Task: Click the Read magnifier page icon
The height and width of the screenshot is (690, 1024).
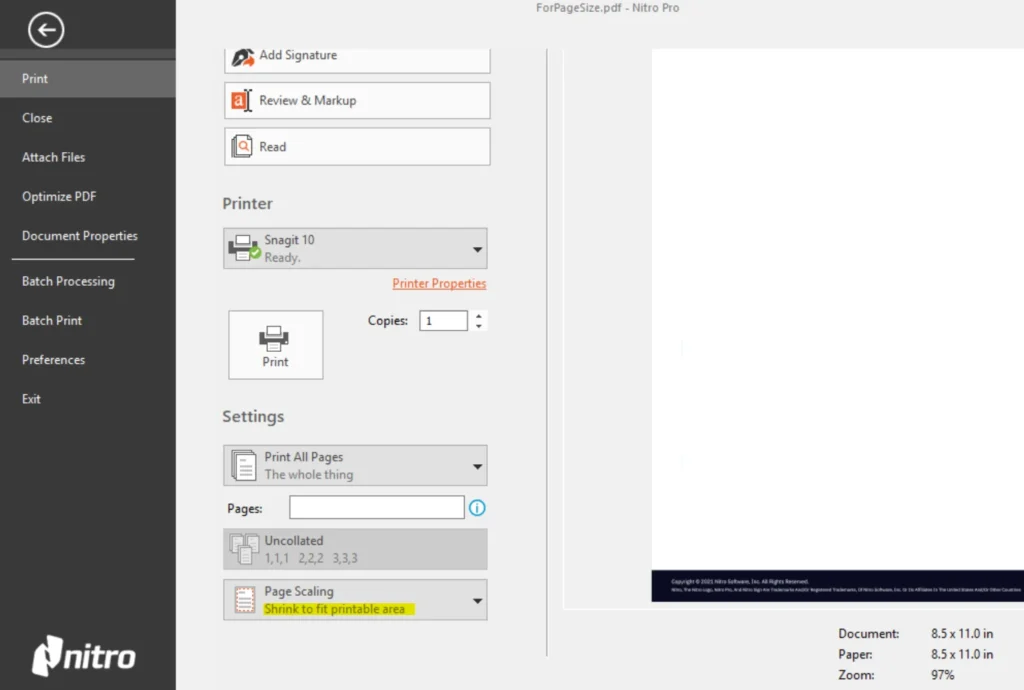Action: (242, 147)
